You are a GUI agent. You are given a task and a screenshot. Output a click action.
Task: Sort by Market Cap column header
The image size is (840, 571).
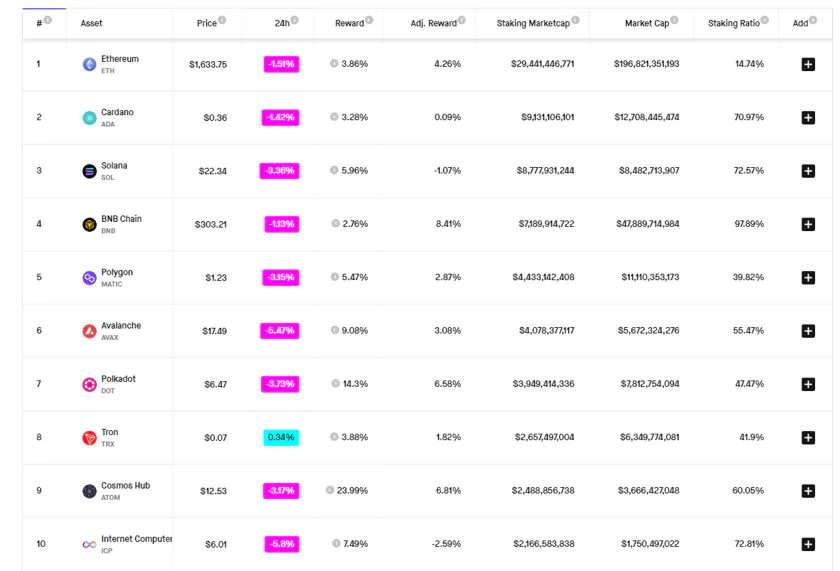click(x=647, y=23)
